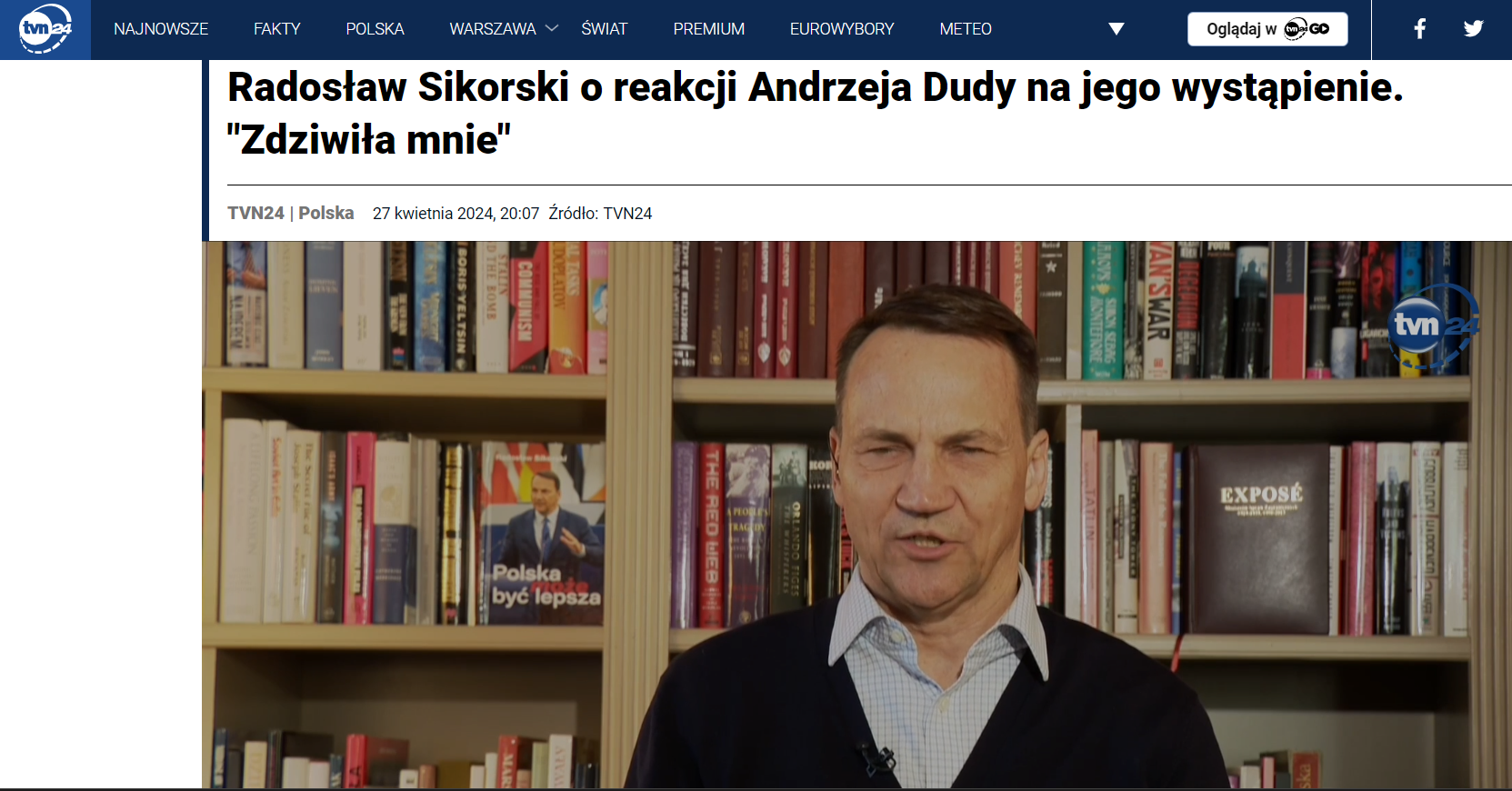The width and height of the screenshot is (1512, 791).
Task: Follow the Polska category link under headline
Action: [x=326, y=213]
